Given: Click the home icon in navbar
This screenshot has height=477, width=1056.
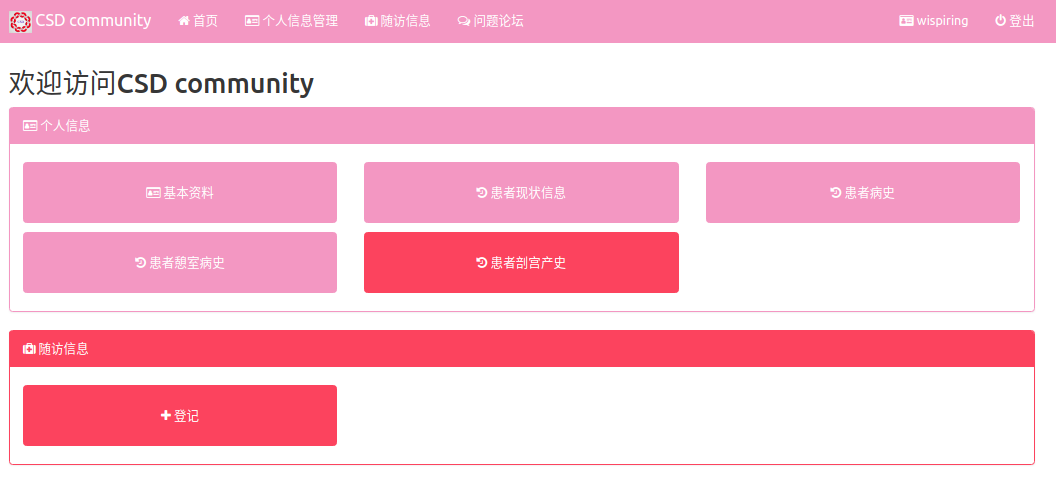Looking at the screenshot, I should coord(184,21).
